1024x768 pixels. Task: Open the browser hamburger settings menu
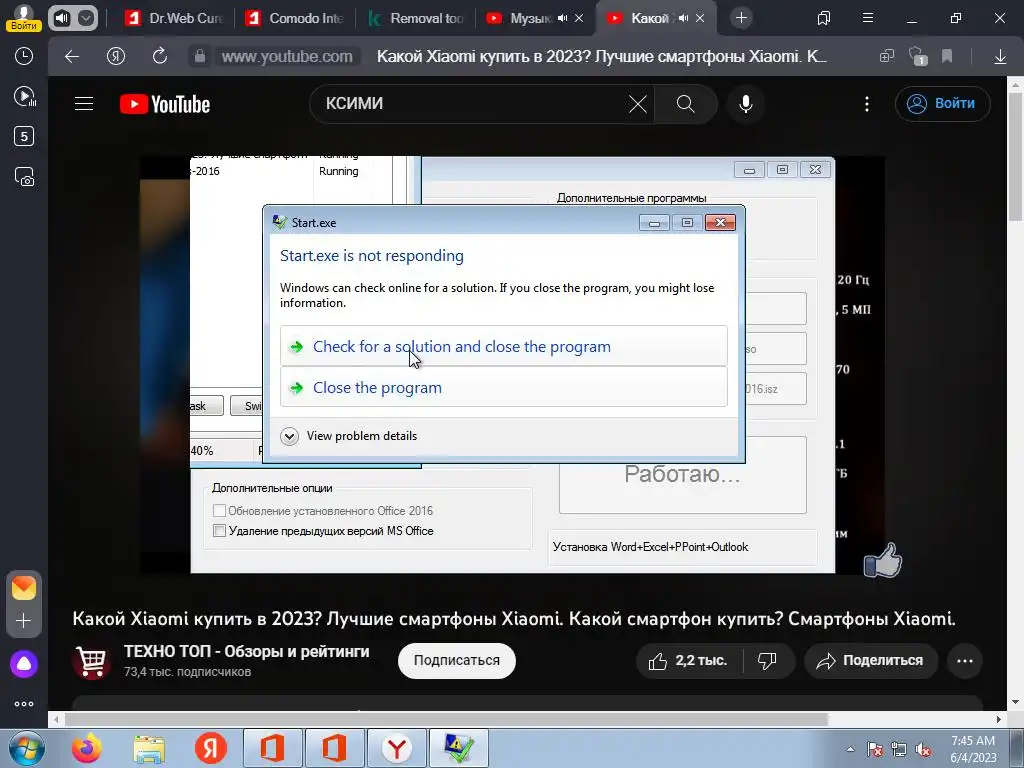coord(868,18)
